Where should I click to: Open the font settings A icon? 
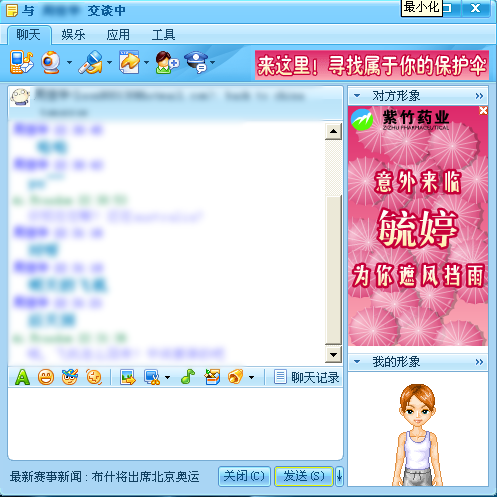pyautogui.click(x=22, y=377)
